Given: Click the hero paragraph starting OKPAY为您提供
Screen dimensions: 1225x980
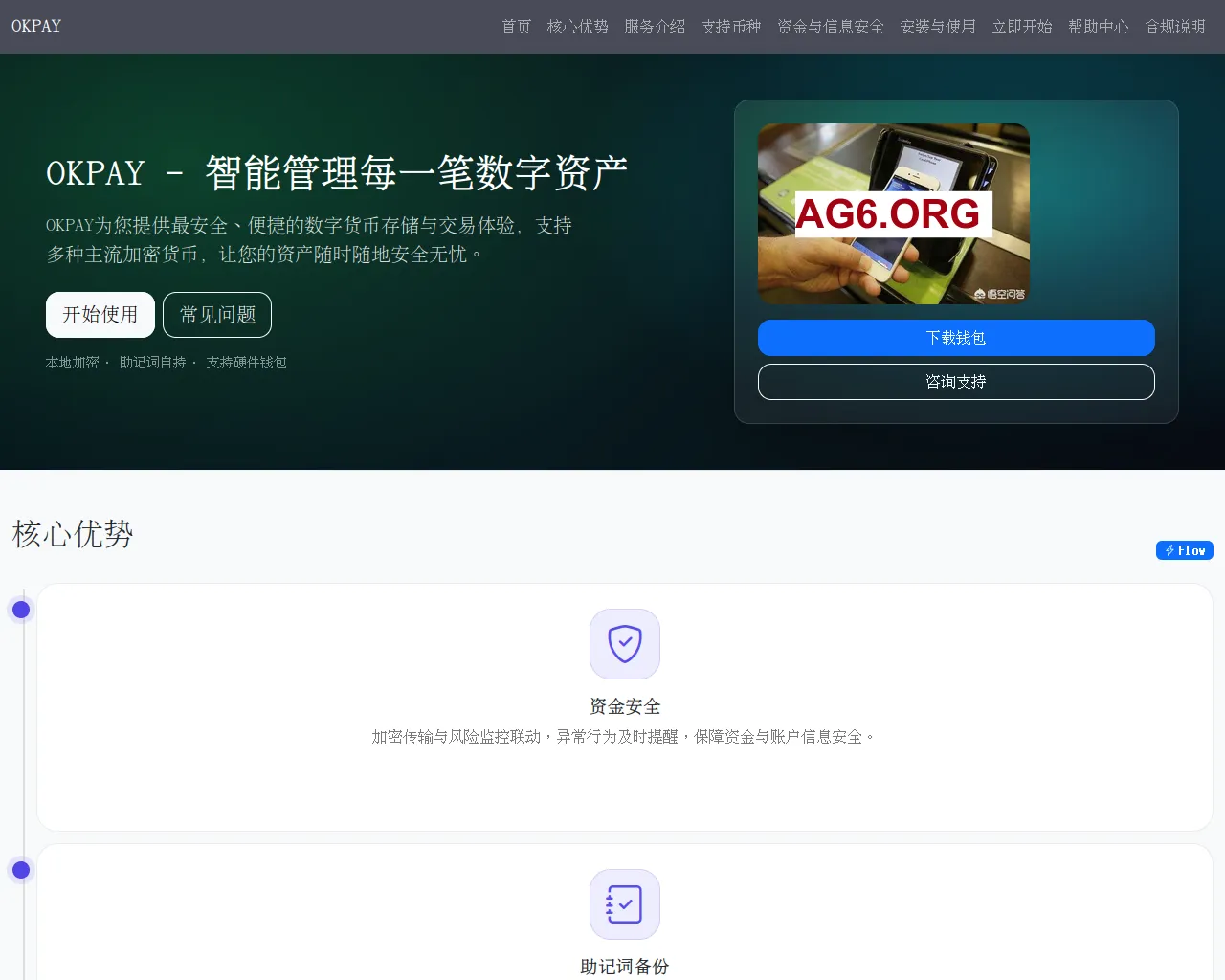Looking at the screenshot, I should pos(310,240).
